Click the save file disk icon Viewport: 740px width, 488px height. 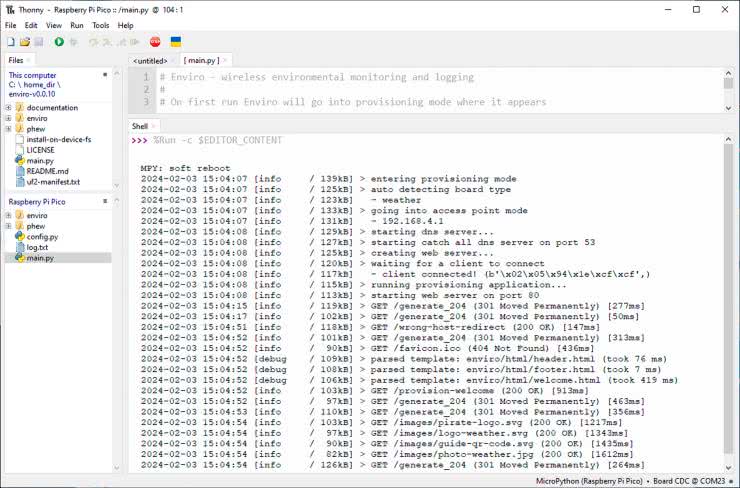click(x=39, y=42)
